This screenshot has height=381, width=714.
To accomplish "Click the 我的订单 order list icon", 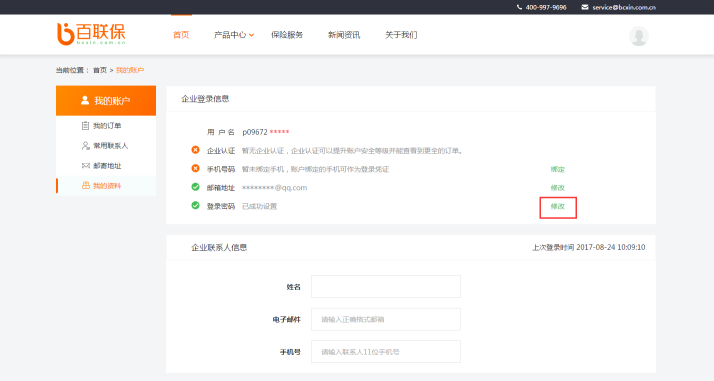I will 85,126.
